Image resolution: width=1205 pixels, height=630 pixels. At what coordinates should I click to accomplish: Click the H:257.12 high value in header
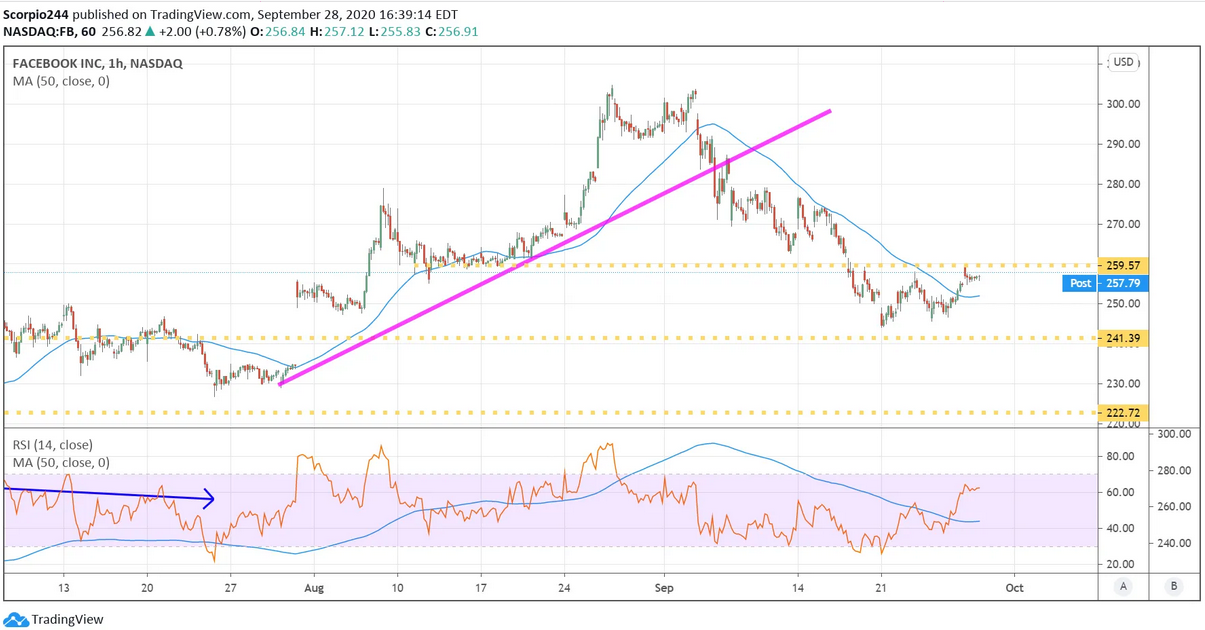[x=337, y=30]
